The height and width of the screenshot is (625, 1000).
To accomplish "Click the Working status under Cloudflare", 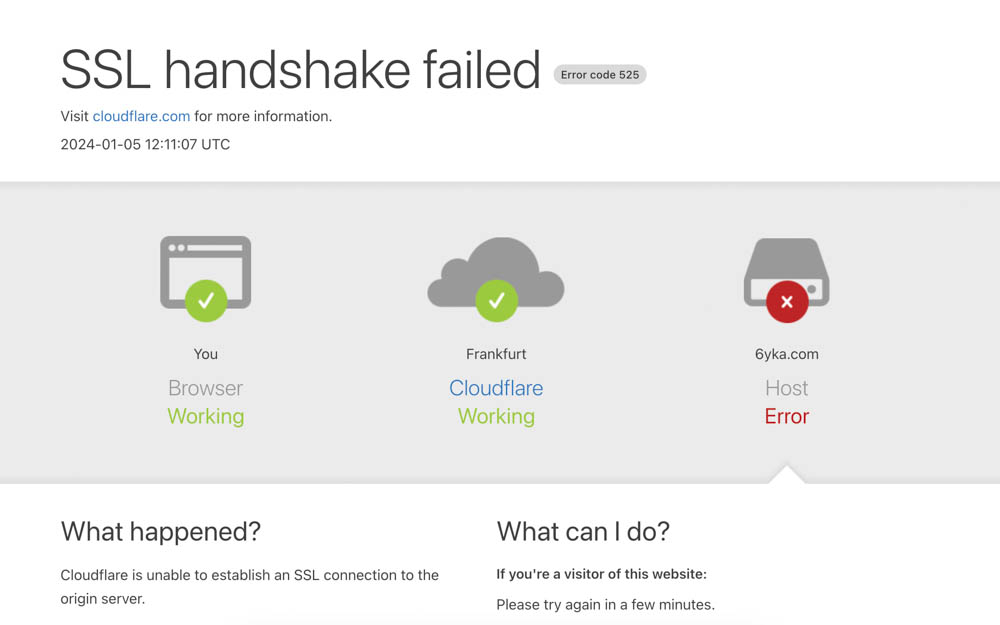I will (x=496, y=416).
